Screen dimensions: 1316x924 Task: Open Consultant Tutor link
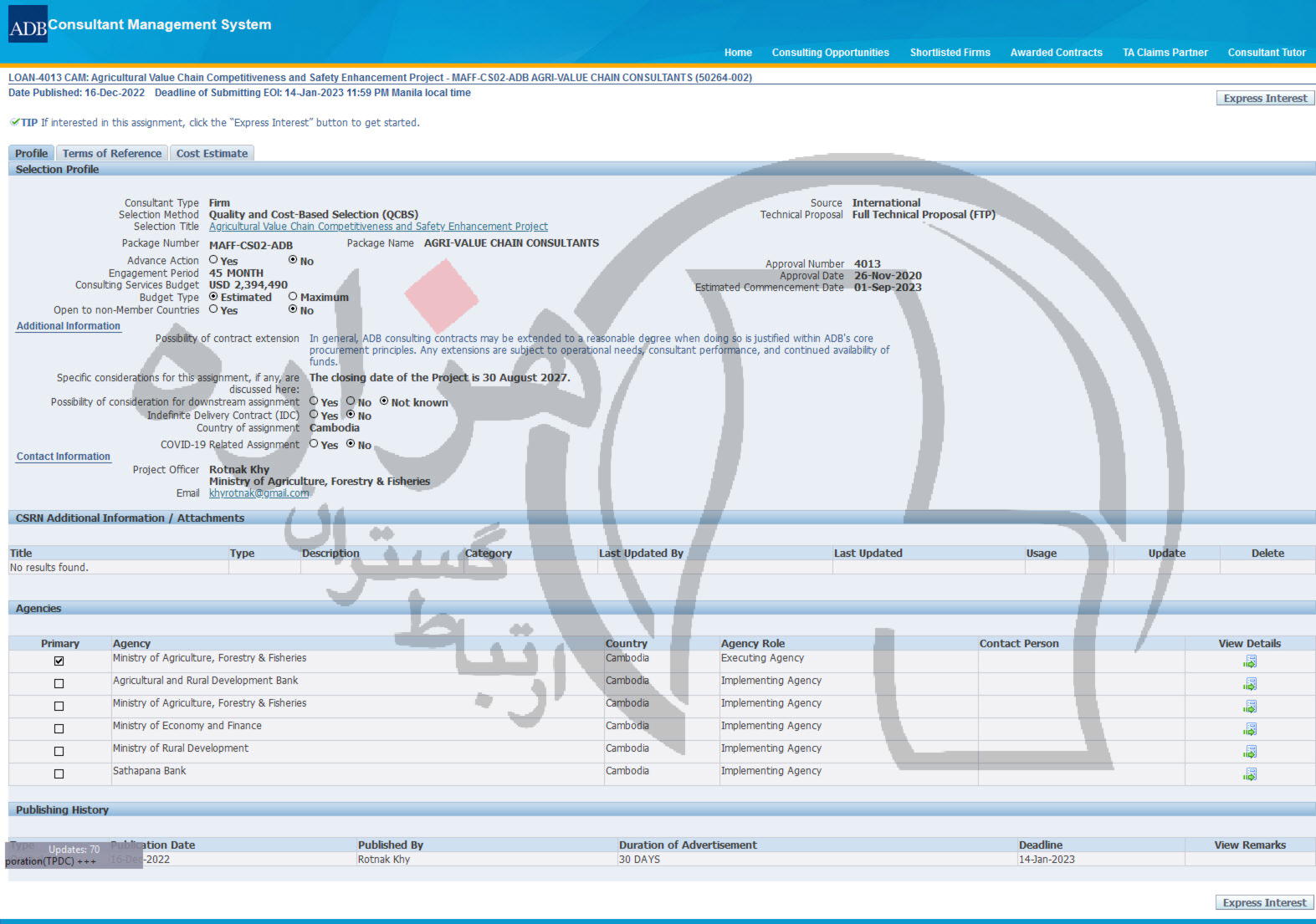tap(1267, 53)
